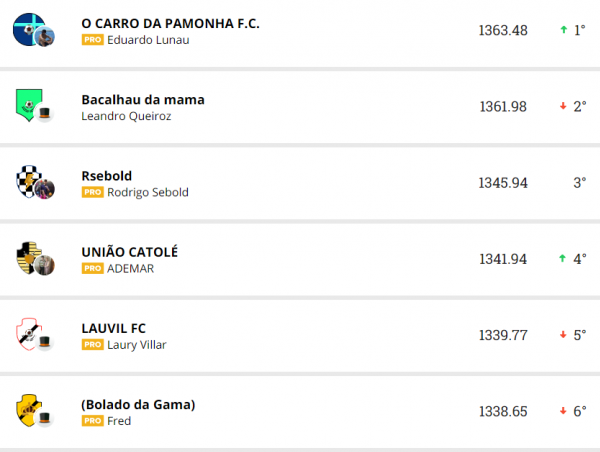Select the 1338.65 score for (Bolado da Gama)
The image size is (600, 452).
point(503,411)
